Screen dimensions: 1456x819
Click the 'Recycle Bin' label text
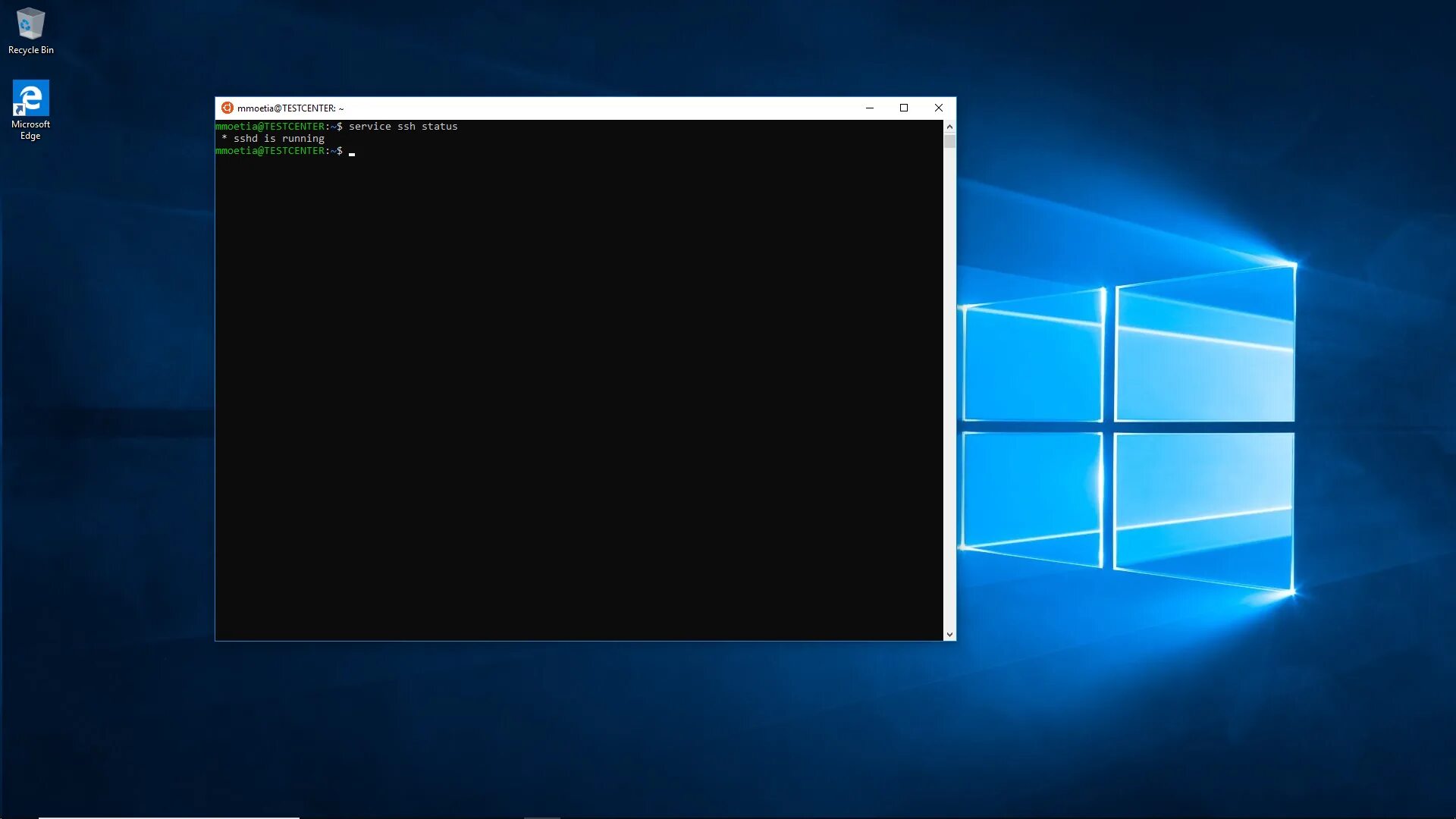pyautogui.click(x=31, y=50)
